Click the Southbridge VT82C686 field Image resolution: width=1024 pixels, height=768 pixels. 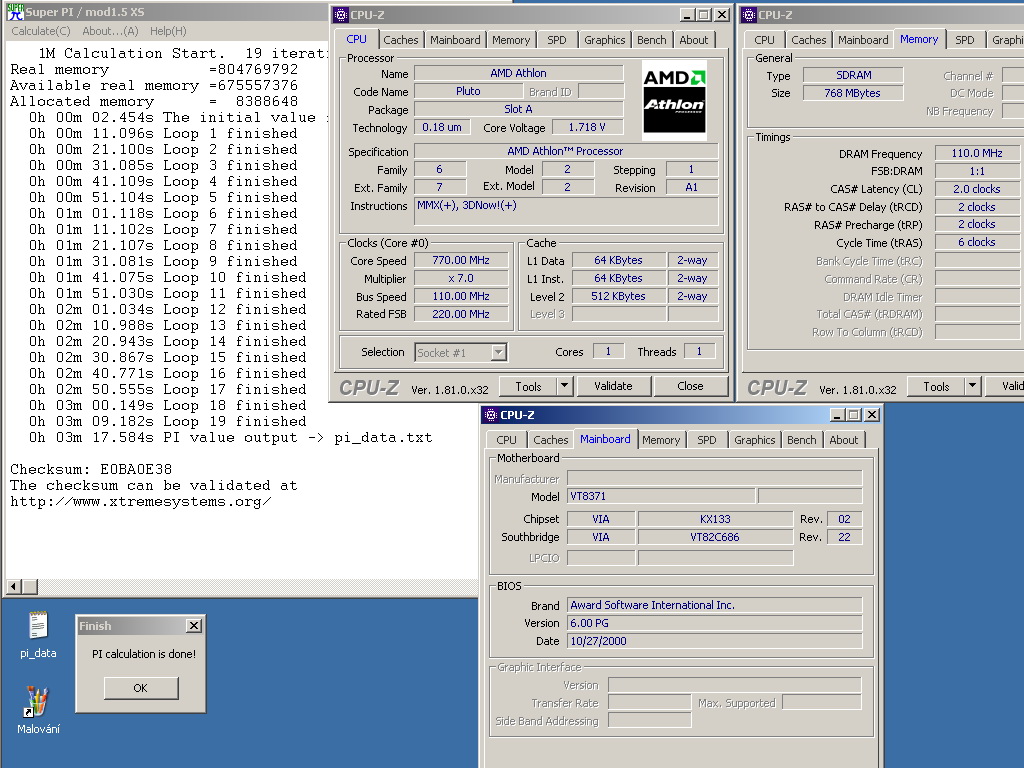pos(715,537)
